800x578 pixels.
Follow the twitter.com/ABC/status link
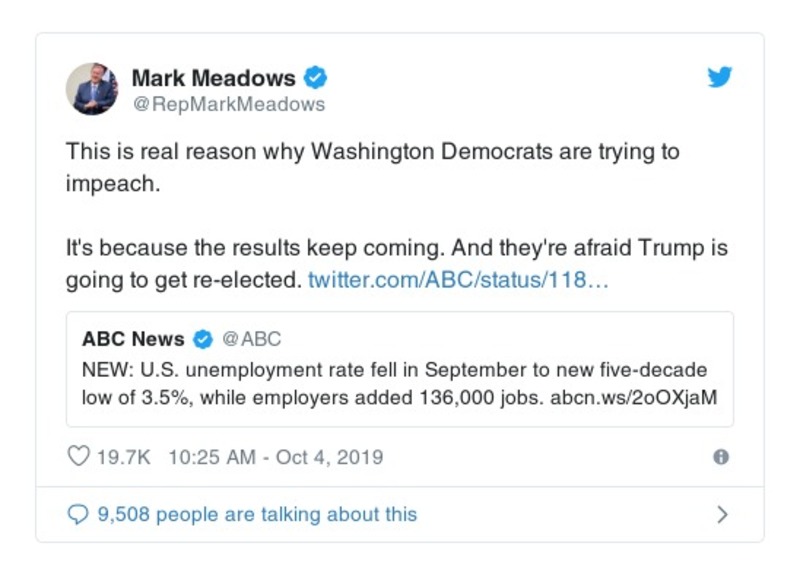coord(458,279)
